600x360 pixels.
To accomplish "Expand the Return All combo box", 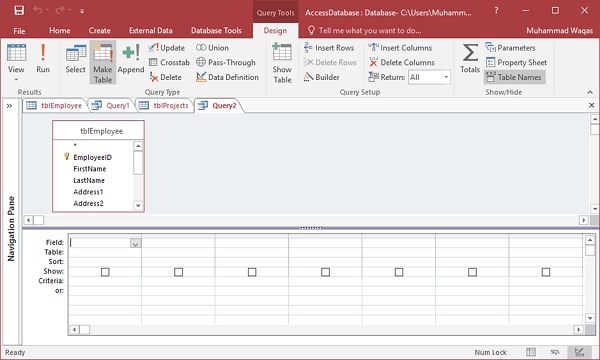I will (x=446, y=77).
